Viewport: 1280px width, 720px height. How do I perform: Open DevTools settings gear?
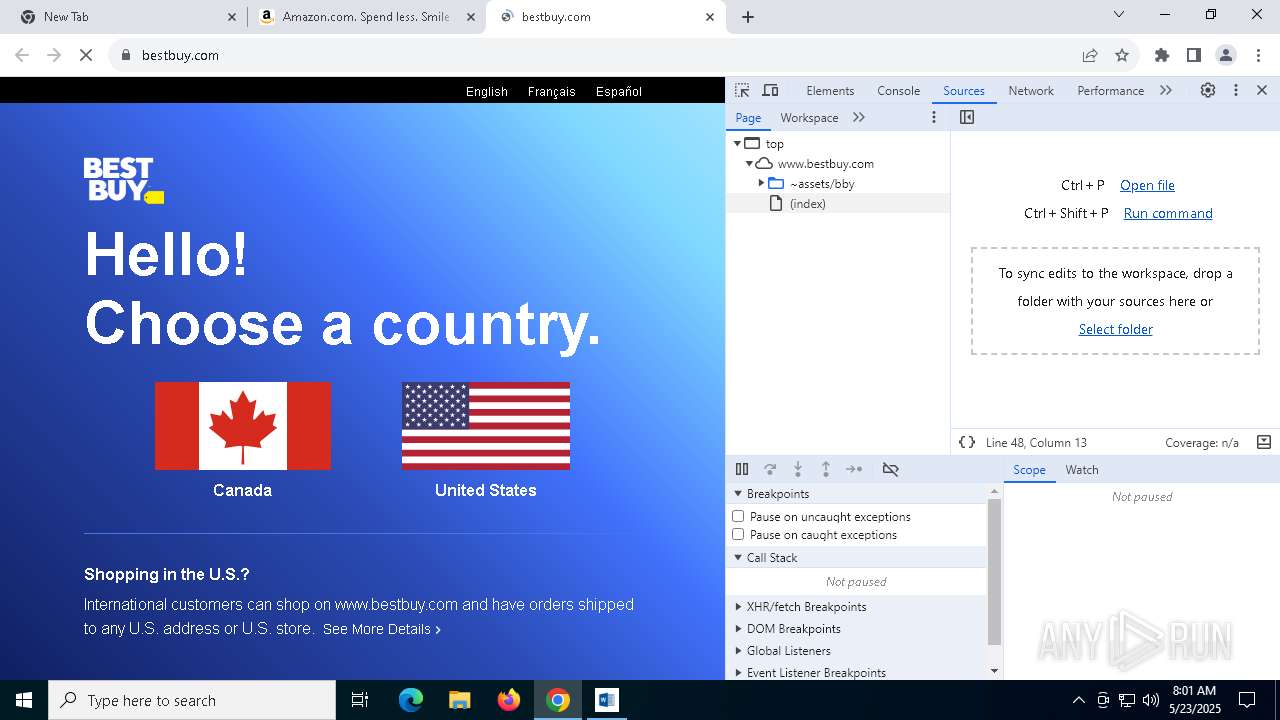point(1208,90)
